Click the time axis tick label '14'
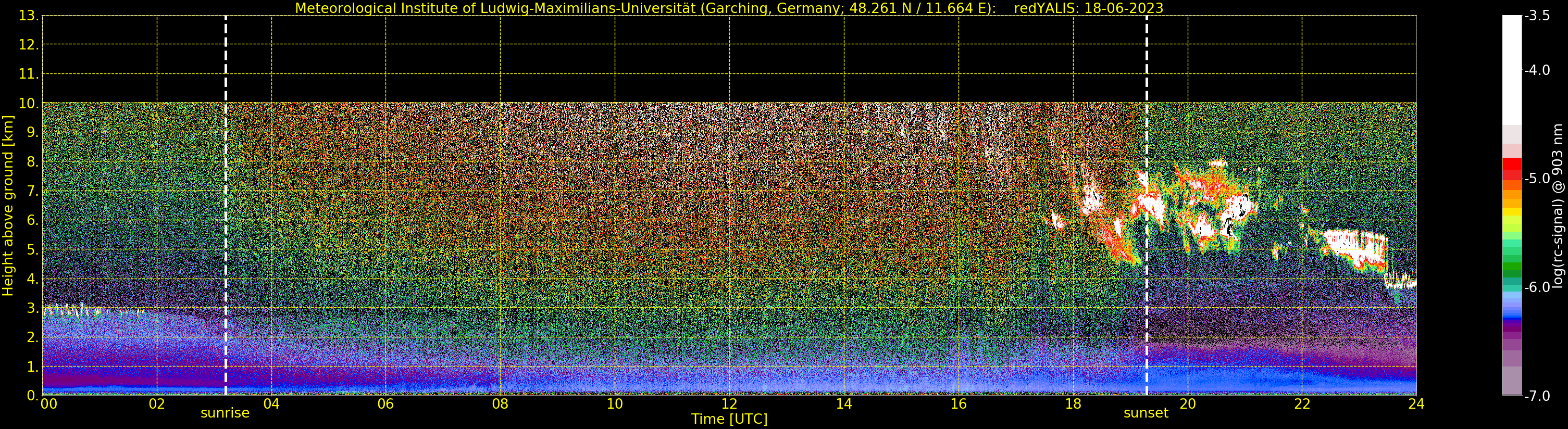This screenshot has width=1568, height=429. [844, 404]
